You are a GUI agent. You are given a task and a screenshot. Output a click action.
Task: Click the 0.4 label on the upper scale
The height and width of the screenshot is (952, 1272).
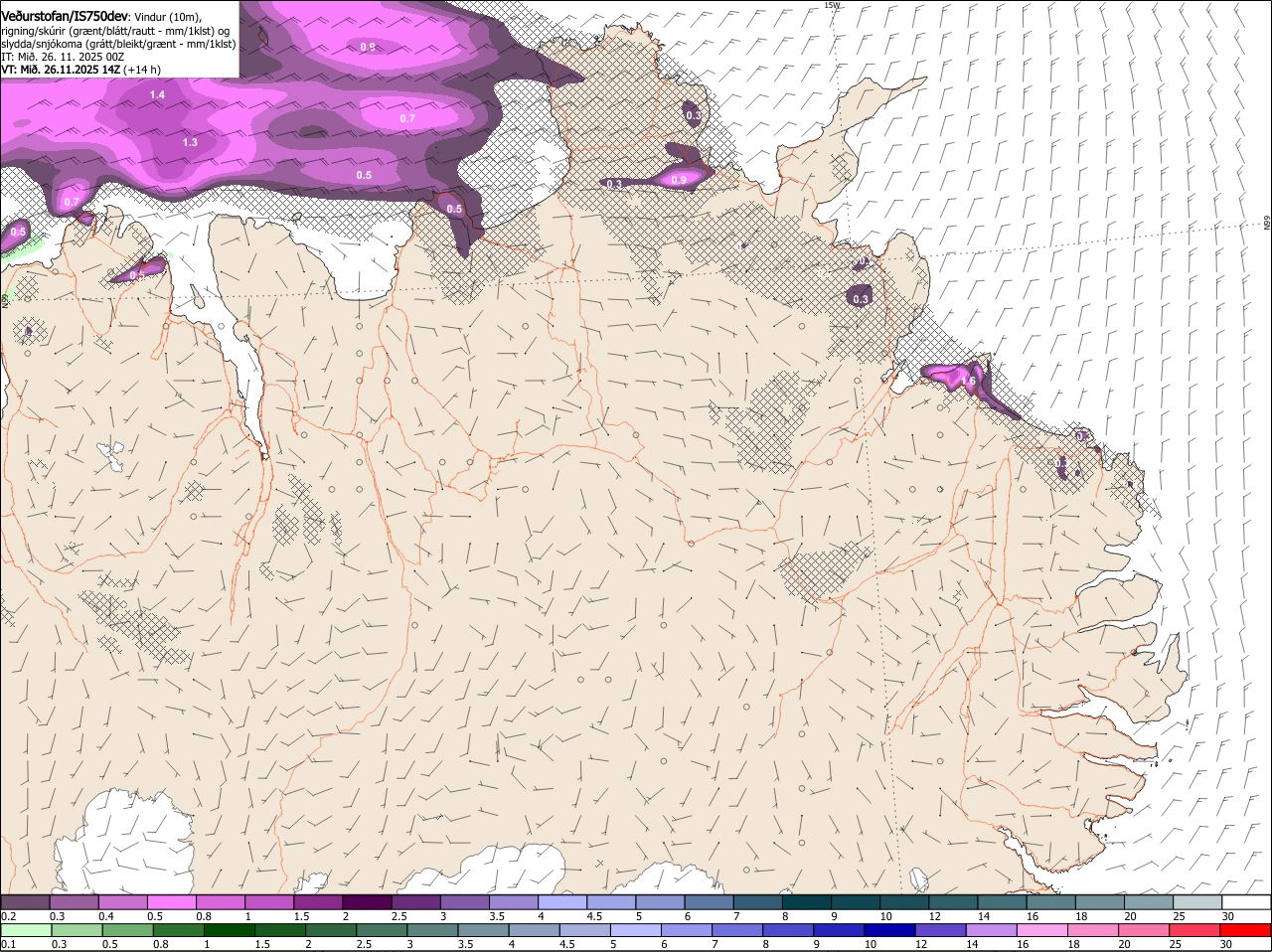pos(105,915)
